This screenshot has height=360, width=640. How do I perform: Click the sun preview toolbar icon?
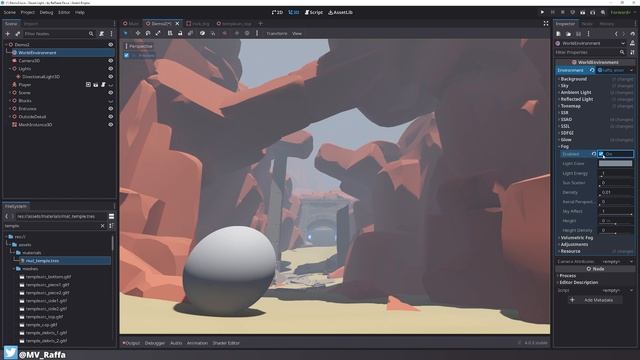point(237,33)
